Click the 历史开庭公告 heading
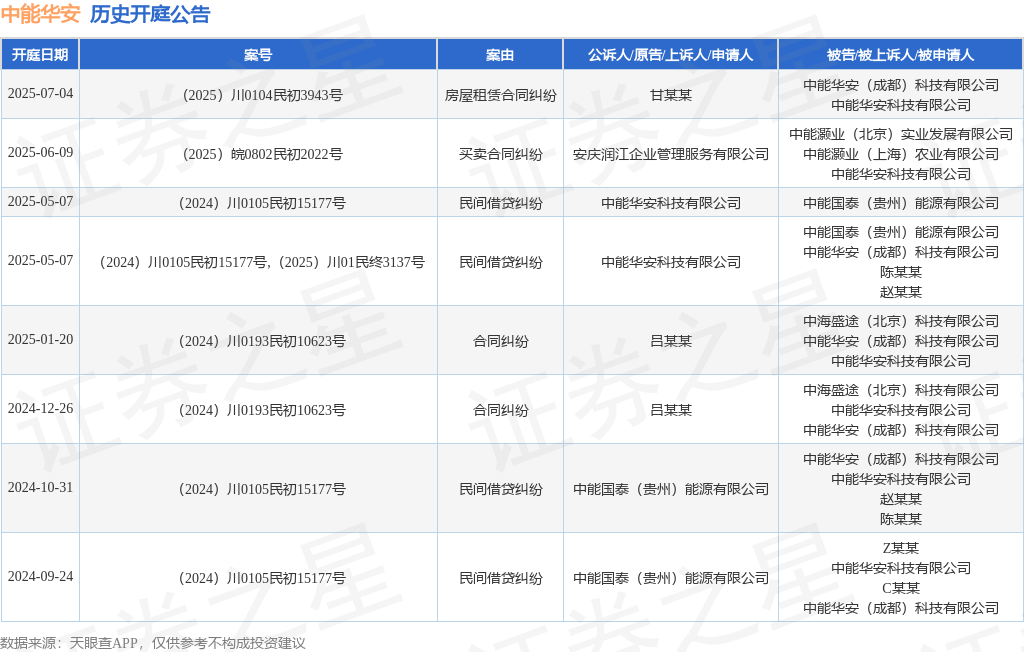The height and width of the screenshot is (652, 1024). (x=150, y=14)
